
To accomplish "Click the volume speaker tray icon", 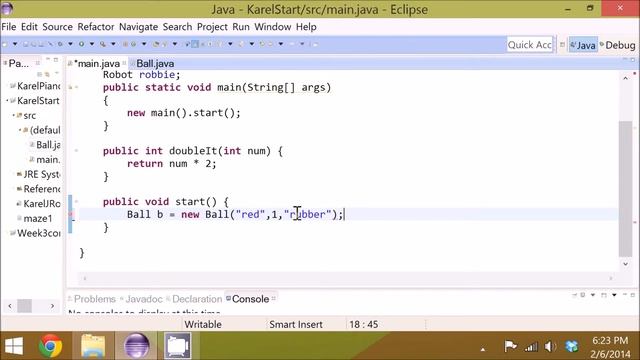I will (x=550, y=347).
